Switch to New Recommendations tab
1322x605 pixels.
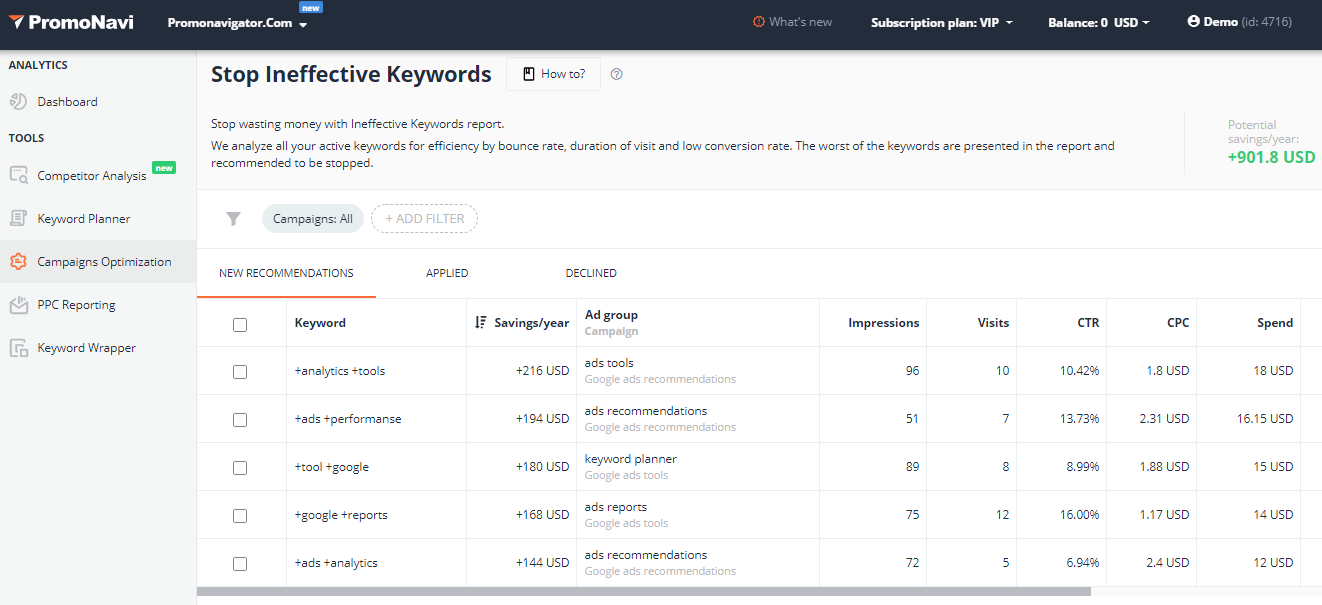(x=286, y=273)
